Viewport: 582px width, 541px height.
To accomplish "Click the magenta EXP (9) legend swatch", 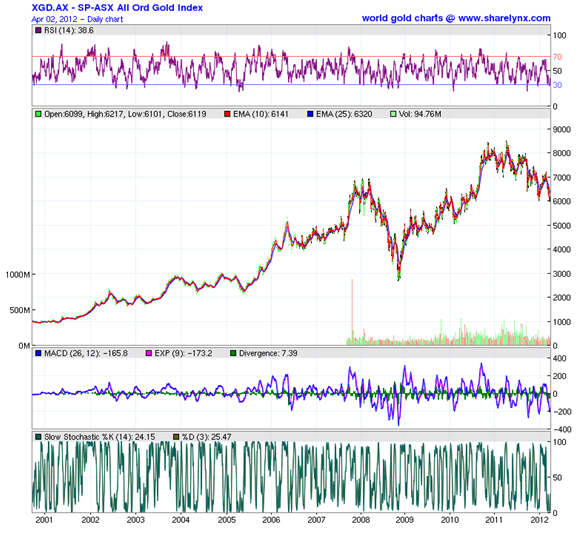I will click(x=149, y=353).
